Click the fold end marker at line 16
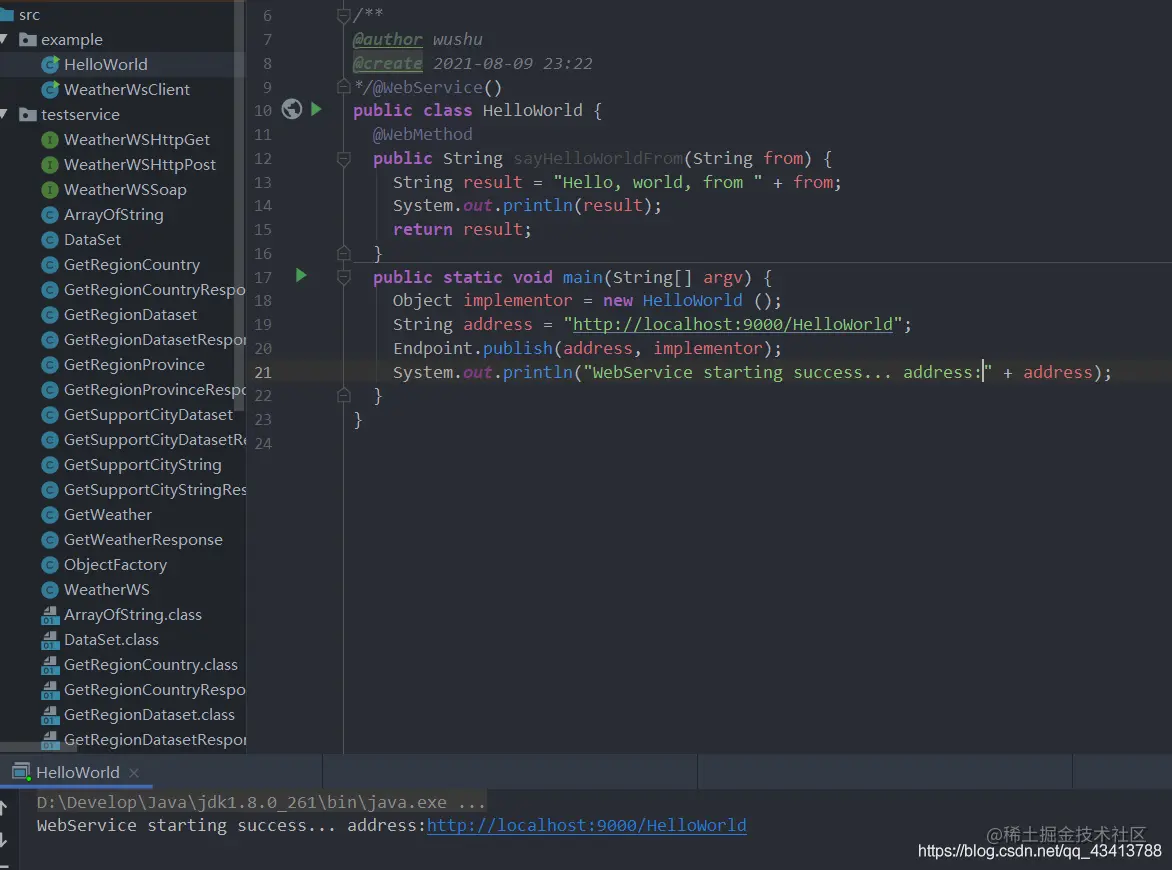This screenshot has height=870, width=1172. pyautogui.click(x=344, y=253)
